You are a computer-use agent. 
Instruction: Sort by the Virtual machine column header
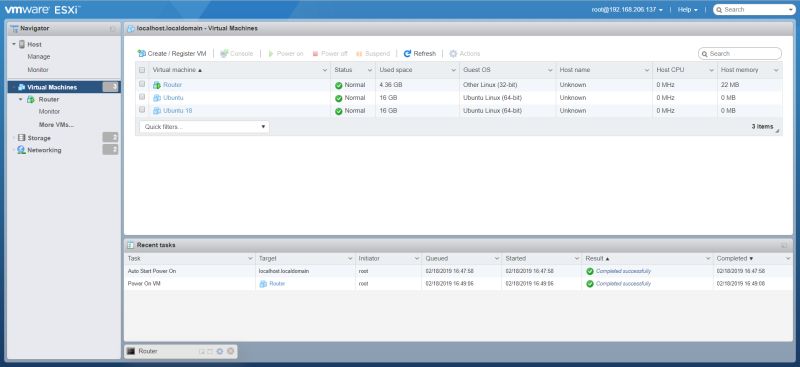click(x=177, y=70)
